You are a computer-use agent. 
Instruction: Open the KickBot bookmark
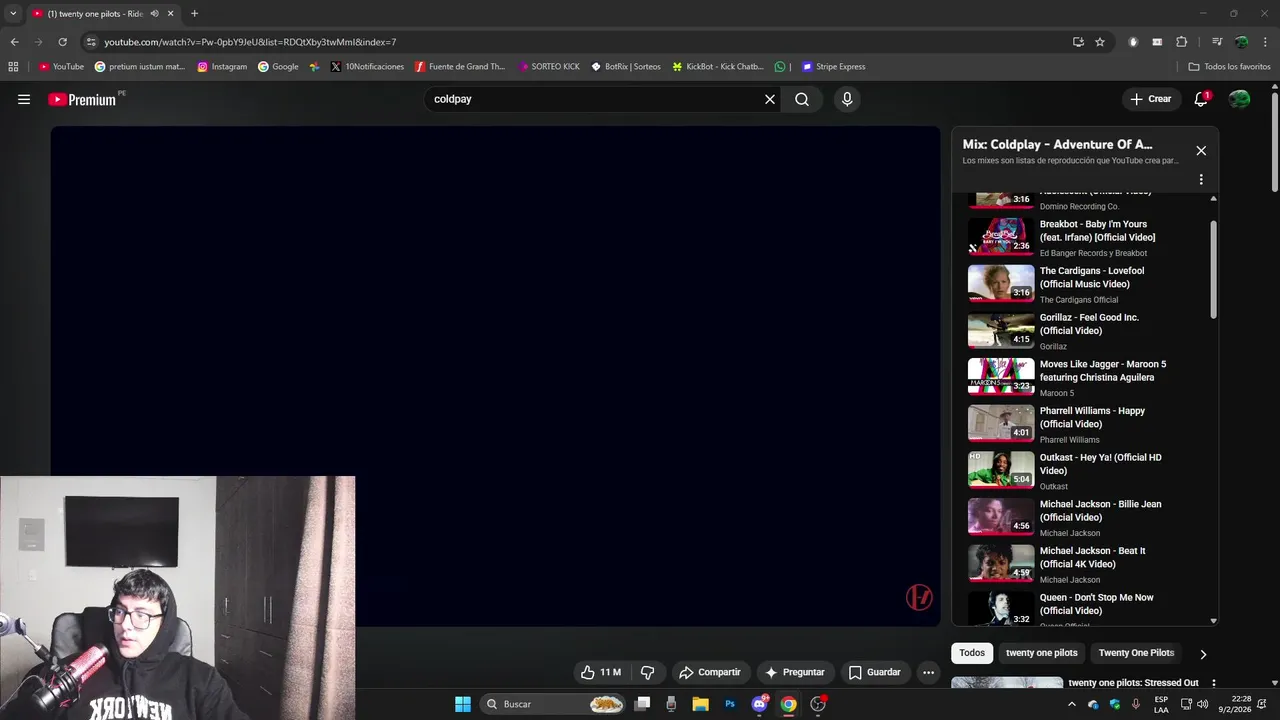pyautogui.click(x=717, y=67)
